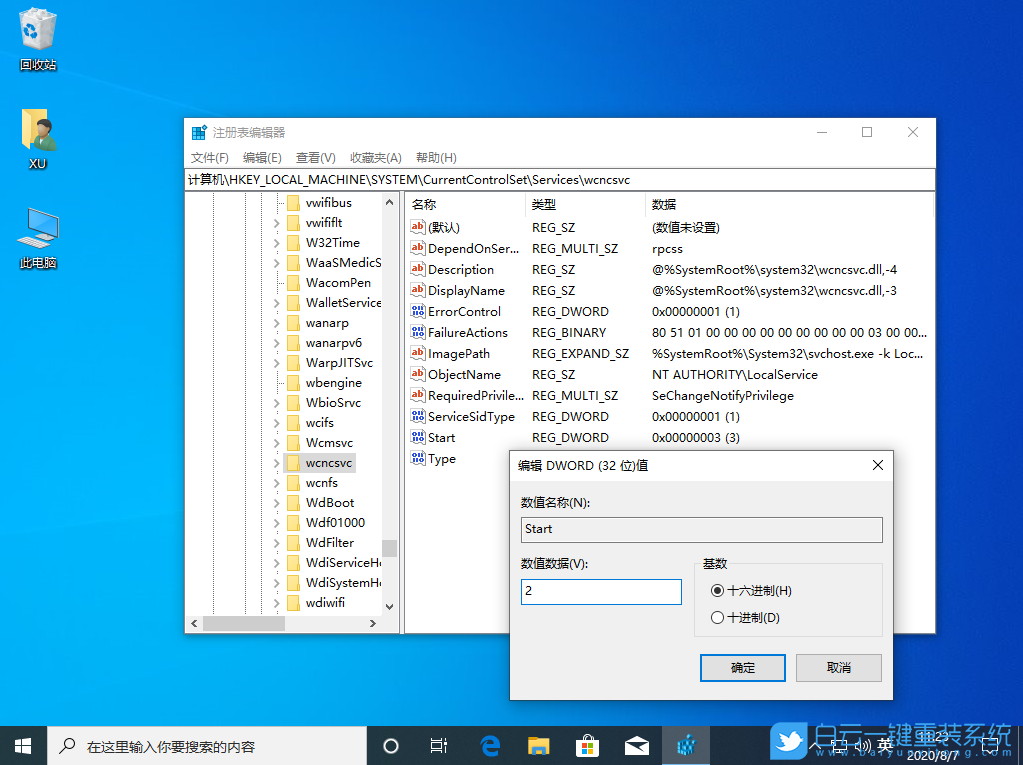
Task: Click the 数值数据 input field
Action: [600, 591]
